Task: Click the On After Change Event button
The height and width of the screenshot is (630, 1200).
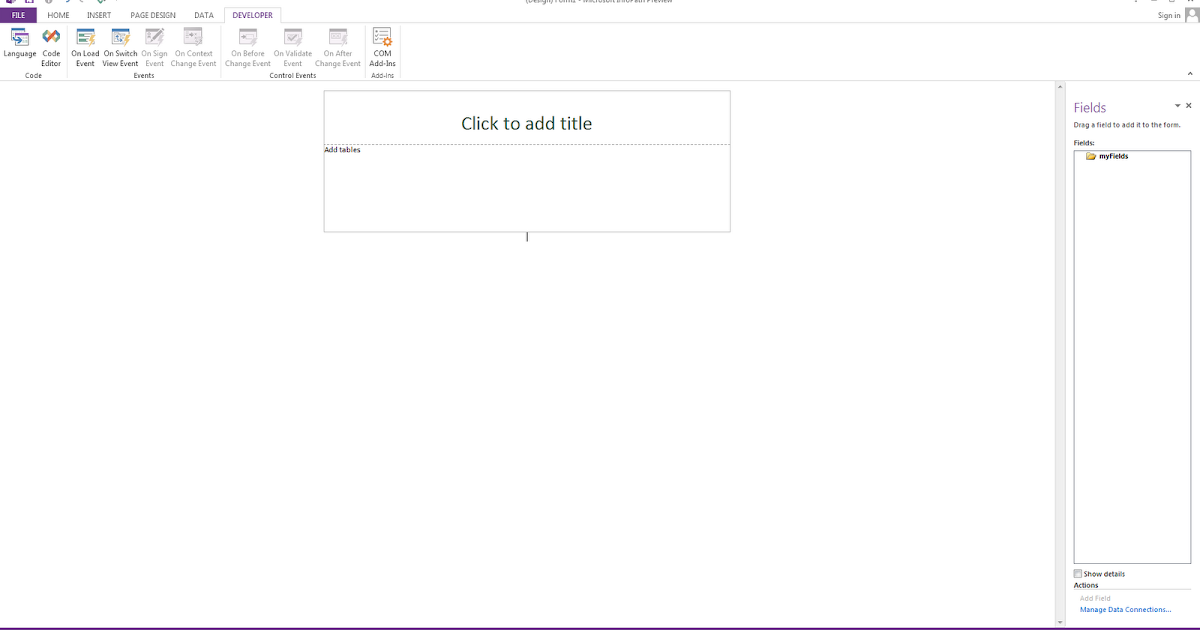Action: pos(338,47)
